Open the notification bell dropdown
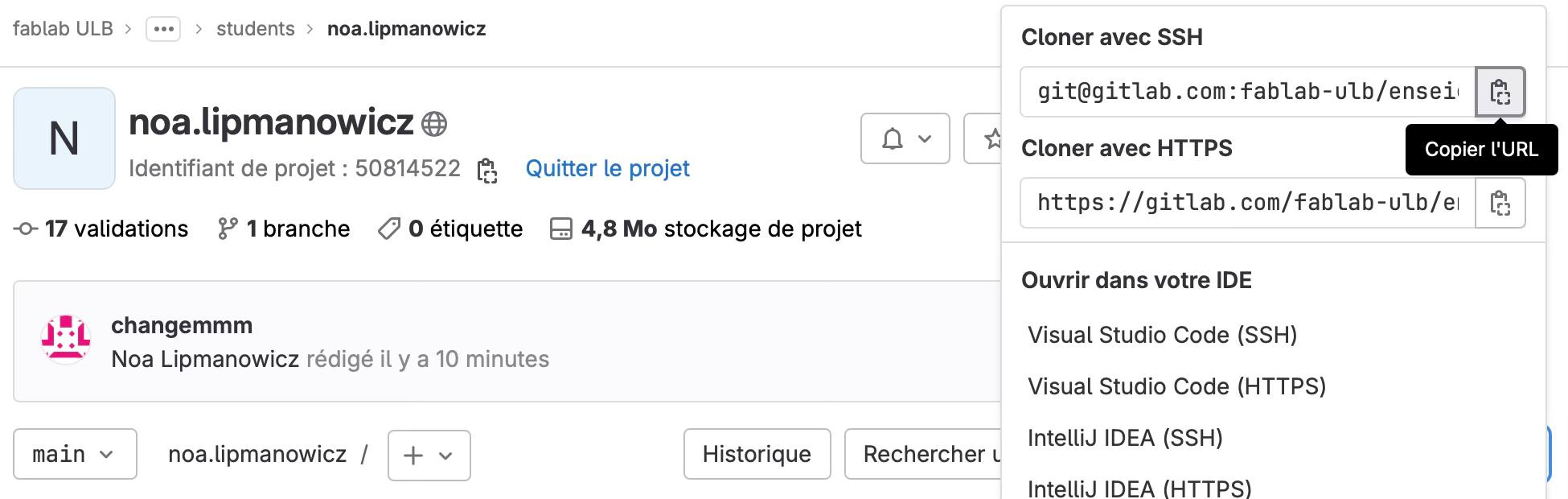This screenshot has height=499, width=1568. [905, 138]
